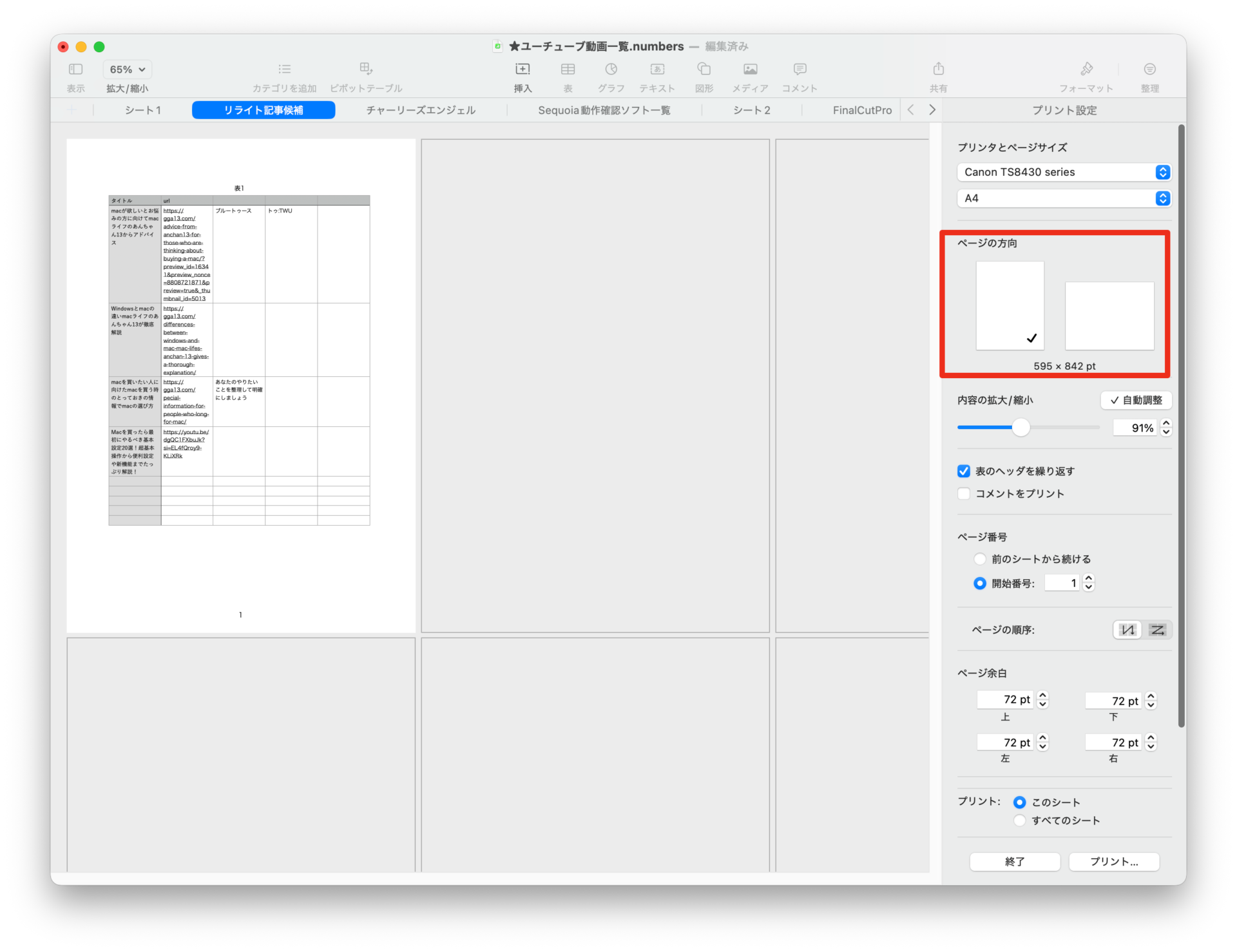Choose the landscape page orientation thumbnail
1237x952 pixels.
tap(1109, 316)
